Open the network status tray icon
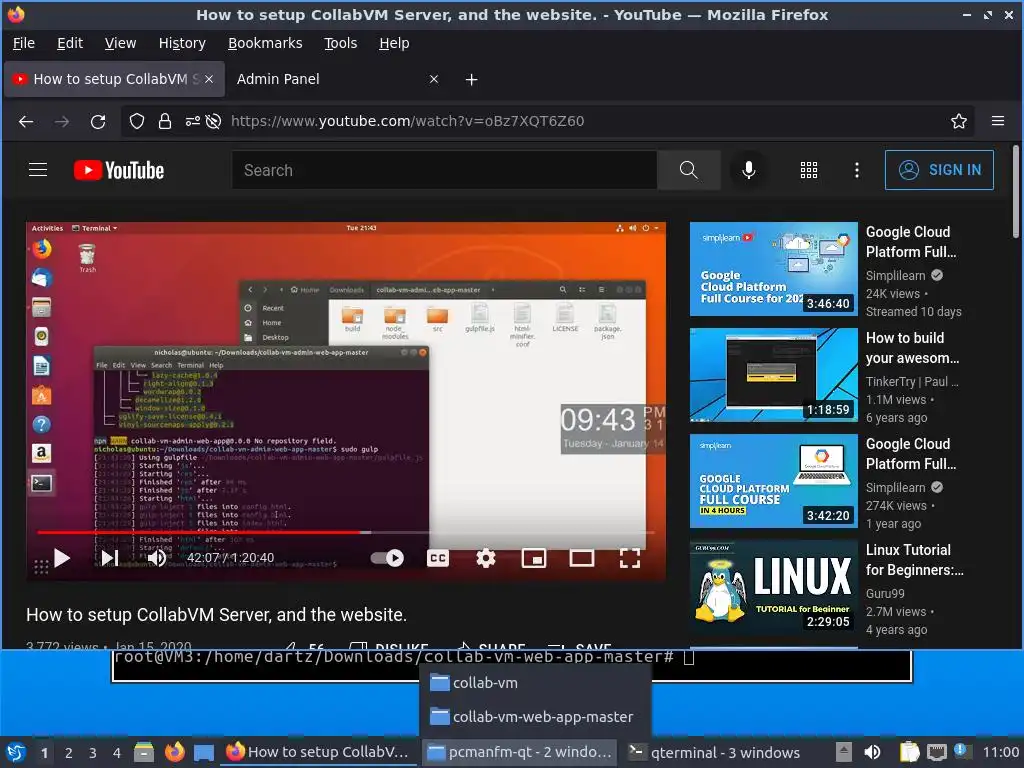The width and height of the screenshot is (1024, 768). click(936, 752)
